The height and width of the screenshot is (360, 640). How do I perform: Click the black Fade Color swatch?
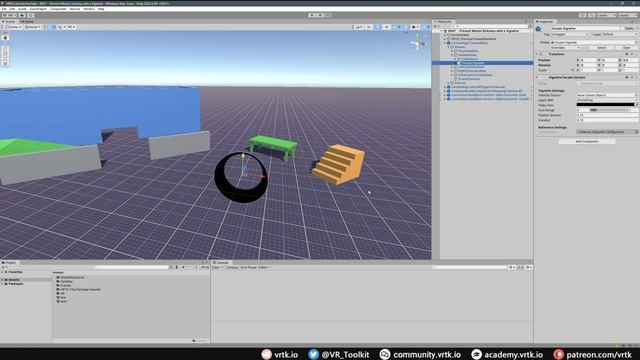605,105
